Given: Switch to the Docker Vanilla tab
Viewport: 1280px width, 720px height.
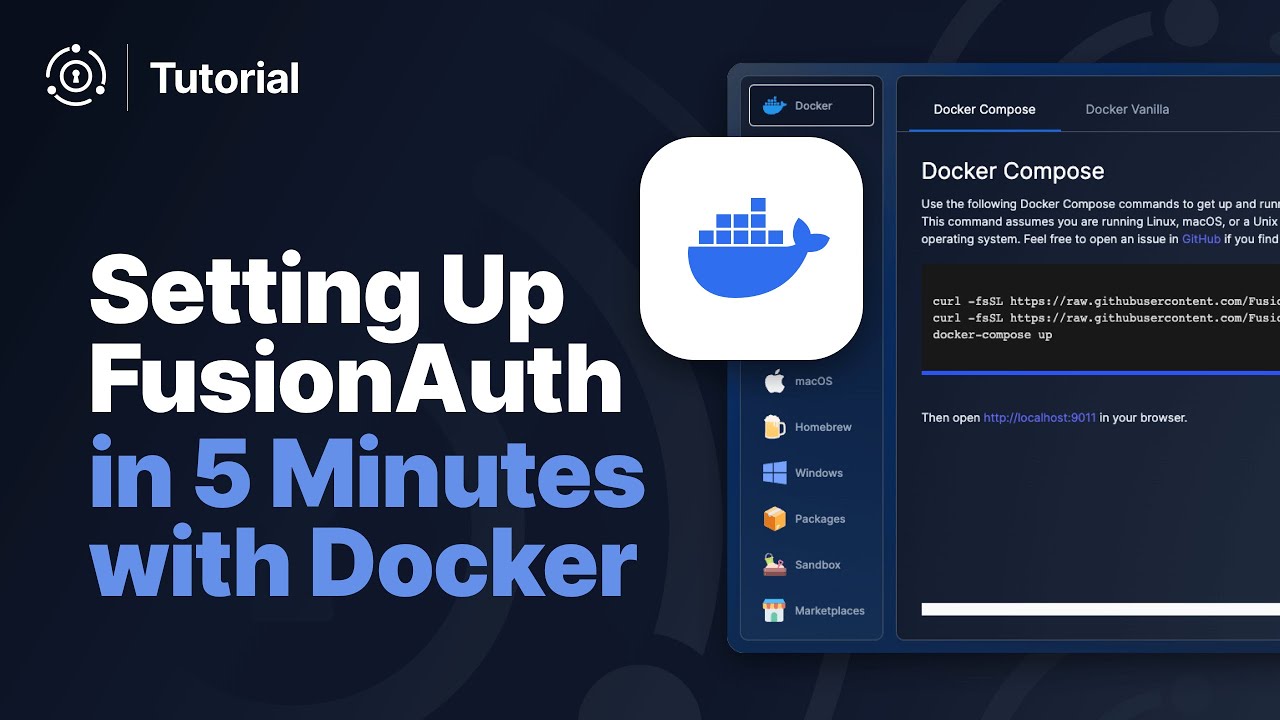Looking at the screenshot, I should 1127,109.
